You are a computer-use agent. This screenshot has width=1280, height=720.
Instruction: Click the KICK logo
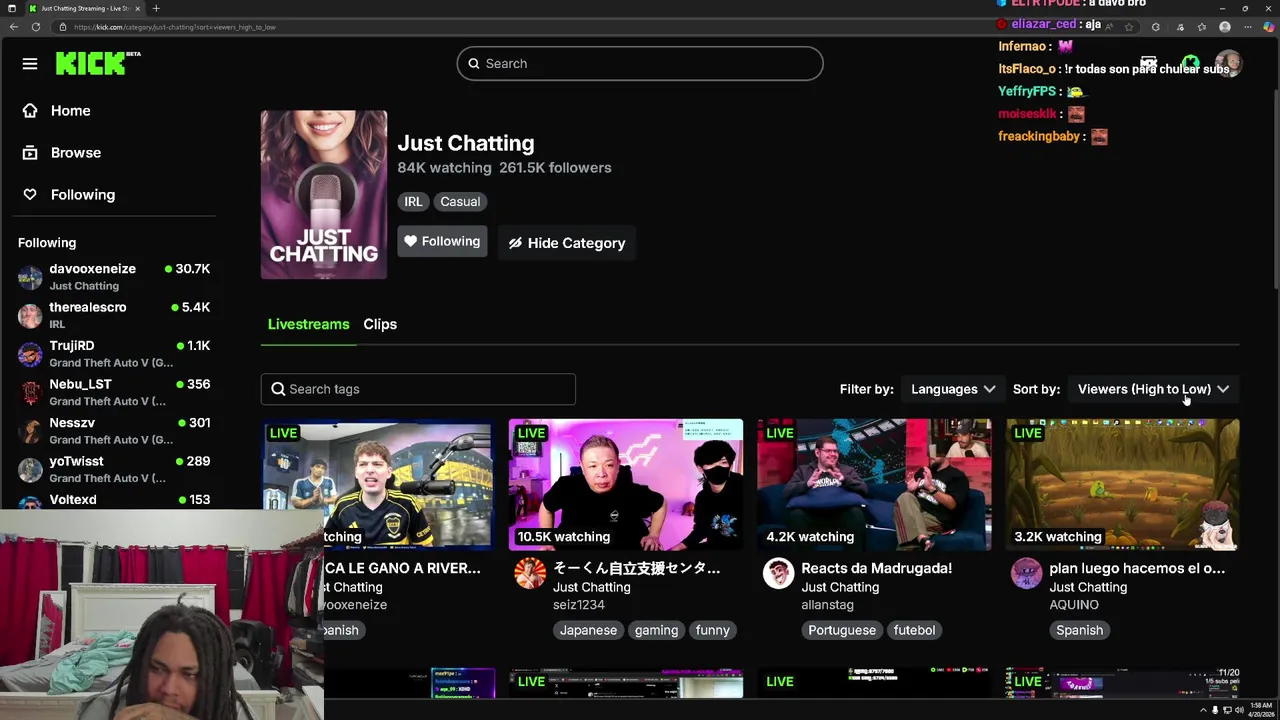[x=97, y=64]
